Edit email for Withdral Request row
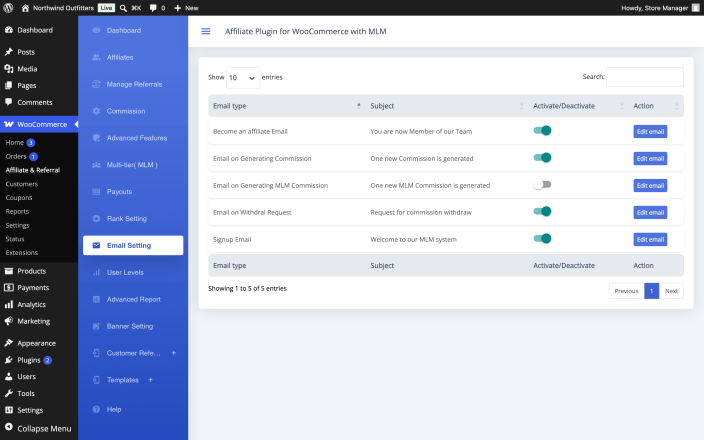 (650, 212)
